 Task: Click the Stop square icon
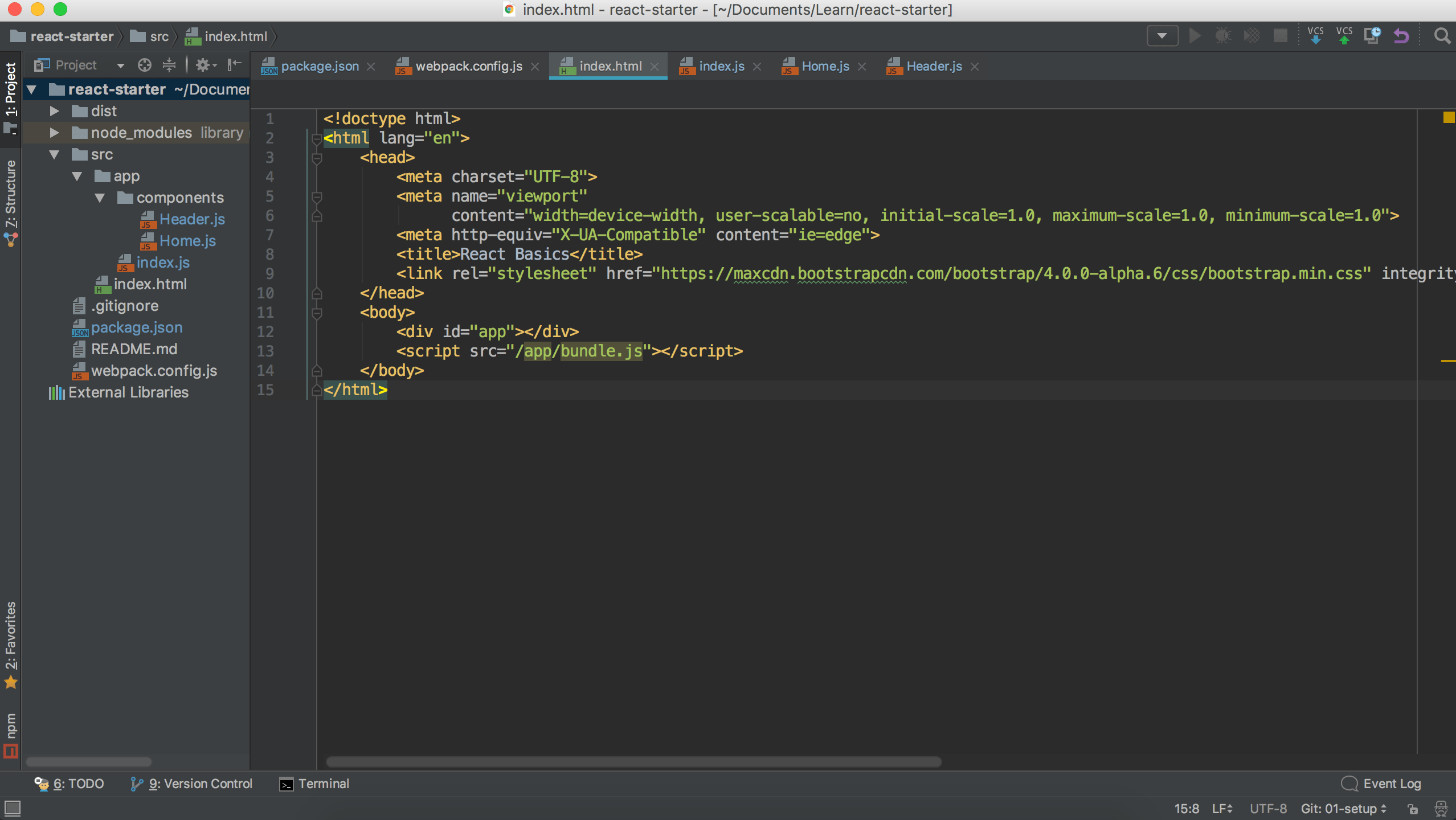(x=1280, y=36)
